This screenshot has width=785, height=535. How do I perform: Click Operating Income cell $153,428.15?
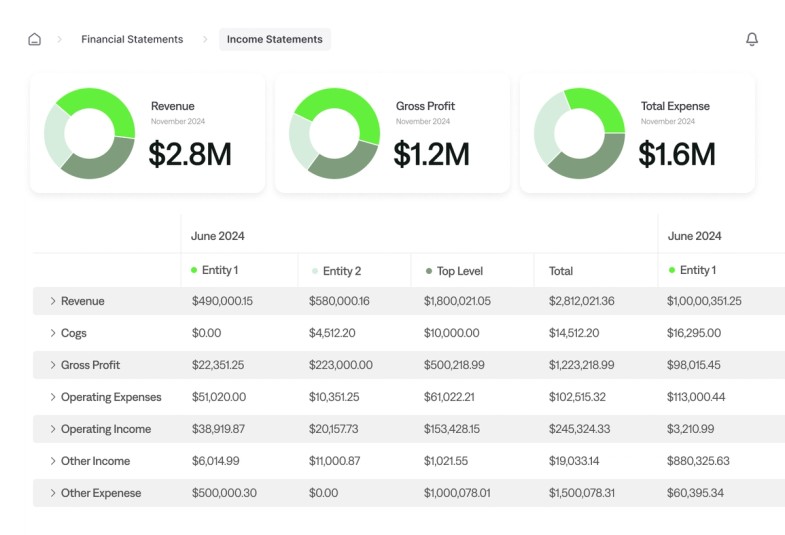pyautogui.click(x=452, y=429)
